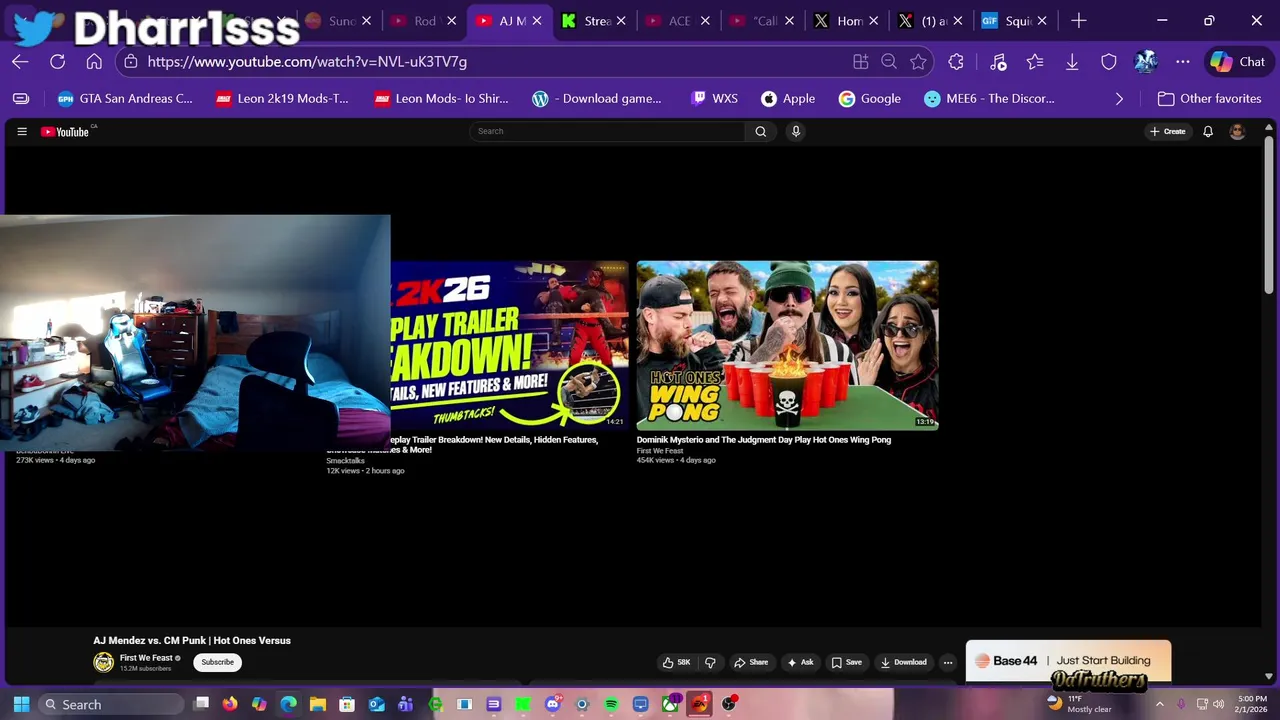Open the MEE6 - The Discor... bookmark
The image size is (1280, 720).
coord(989,98)
